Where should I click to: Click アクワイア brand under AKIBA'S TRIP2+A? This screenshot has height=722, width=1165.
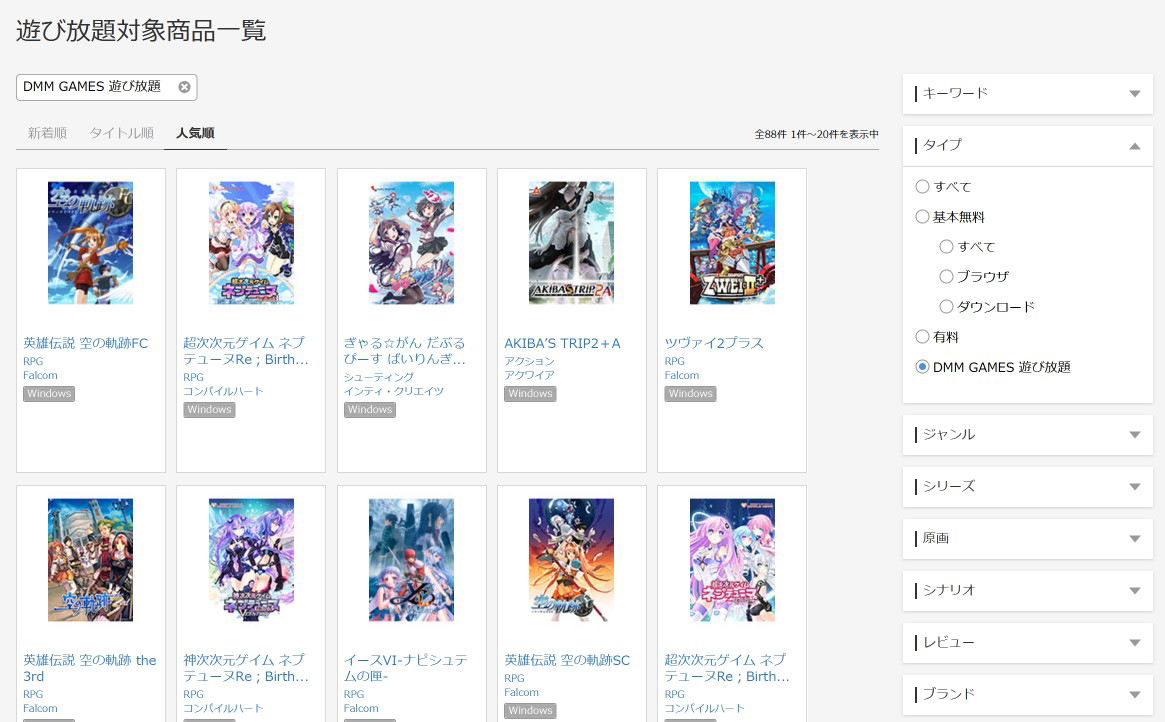529,376
